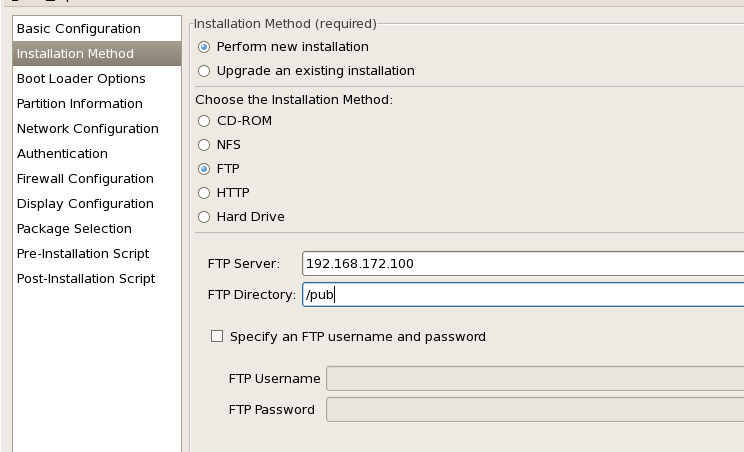This screenshot has width=744, height=452.
Task: Open Post-Installation Script section
Action: (86, 278)
